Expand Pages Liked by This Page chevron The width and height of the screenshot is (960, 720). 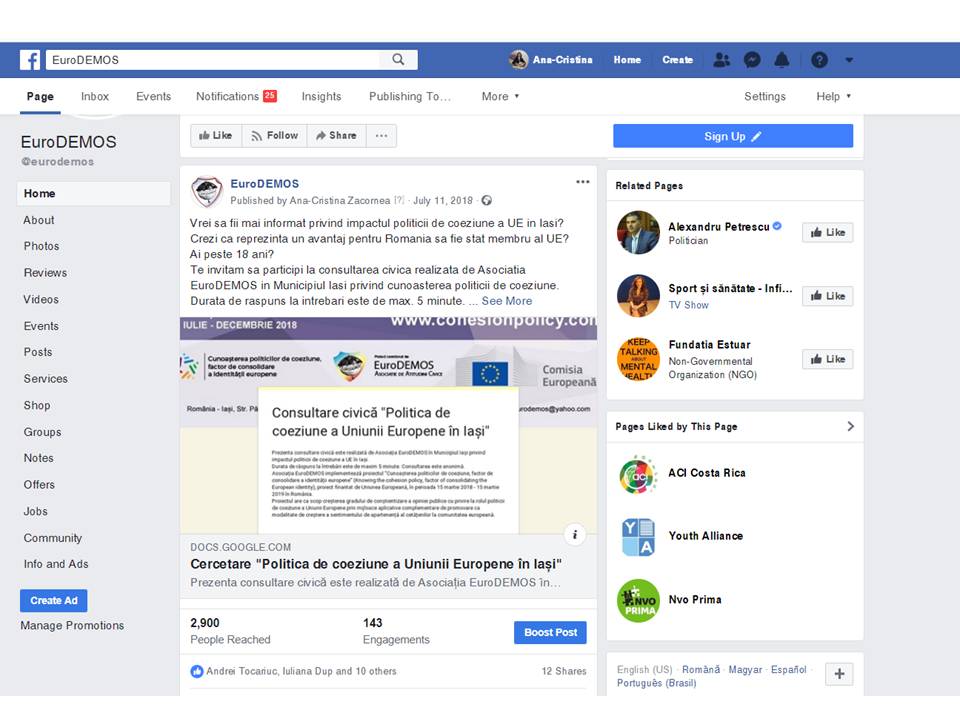(x=850, y=426)
